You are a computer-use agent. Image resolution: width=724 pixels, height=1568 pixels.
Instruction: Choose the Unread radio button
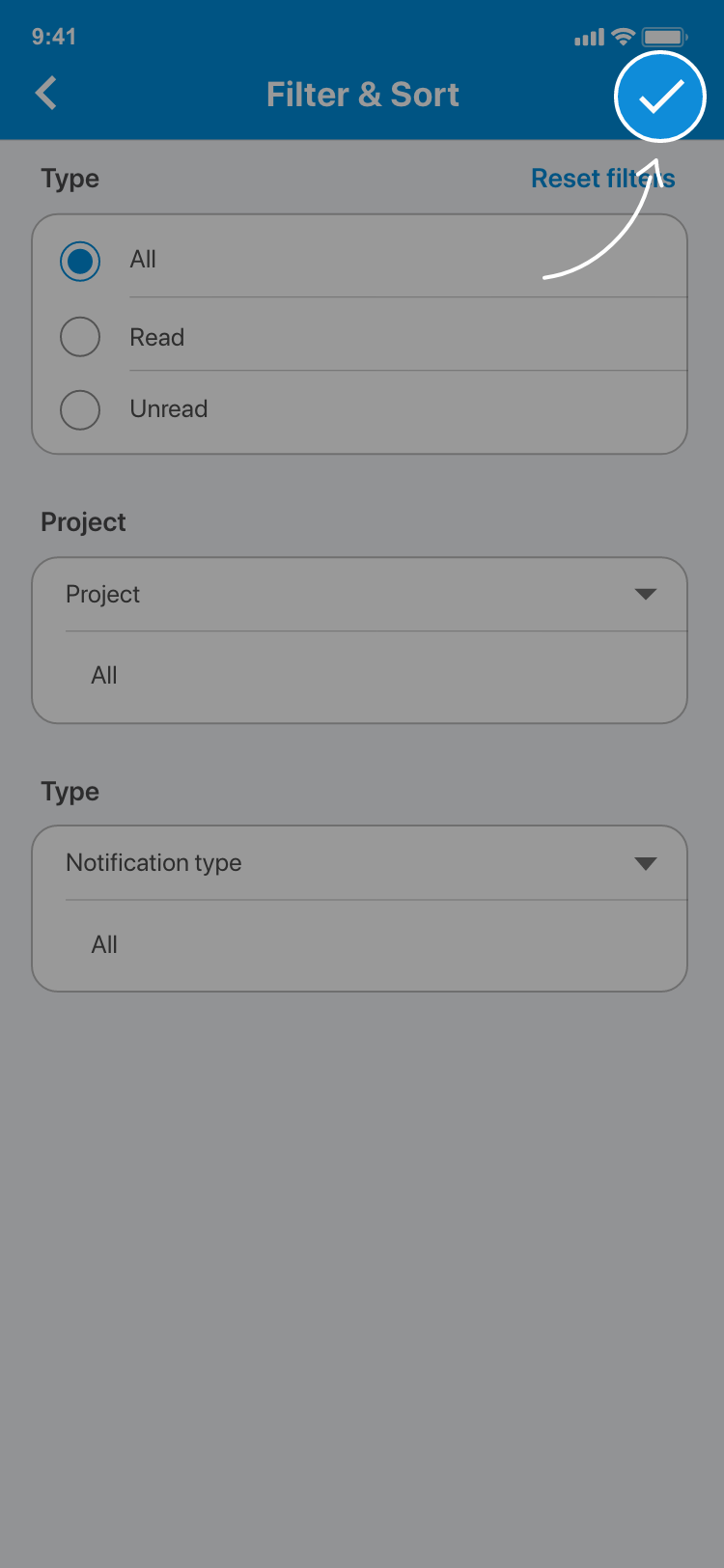(80, 409)
